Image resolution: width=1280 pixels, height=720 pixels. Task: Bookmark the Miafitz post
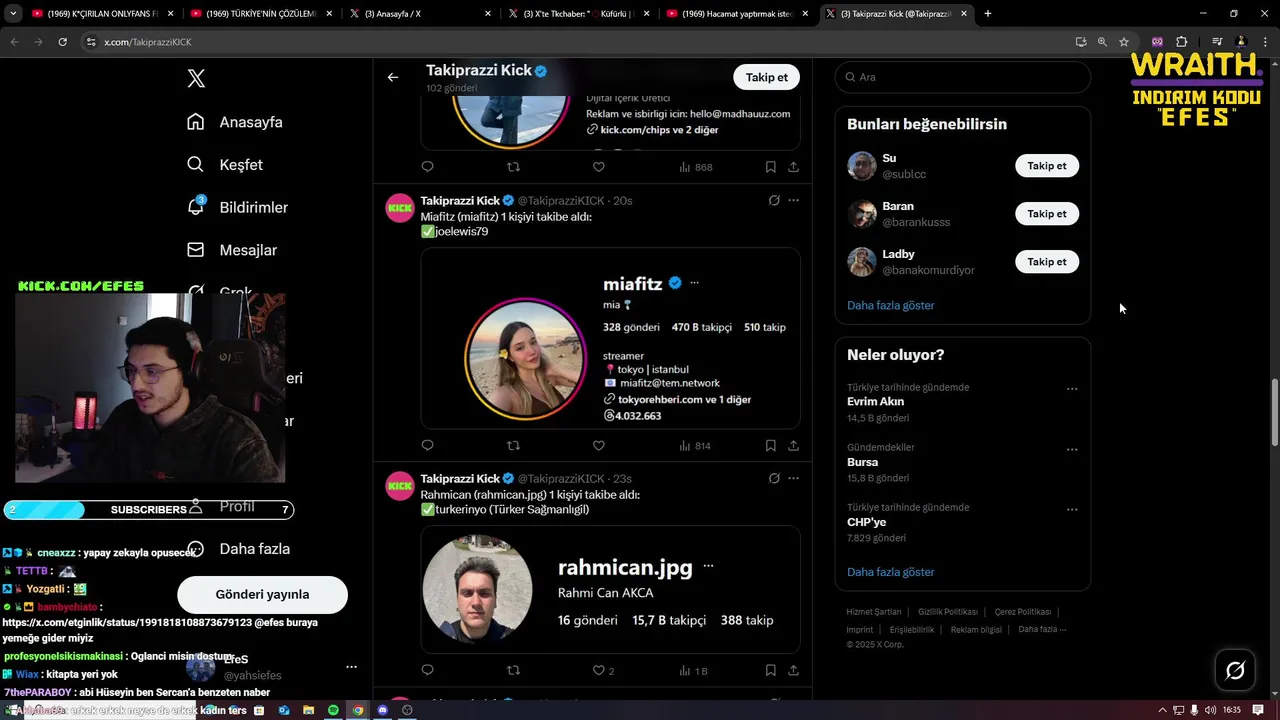click(770, 446)
